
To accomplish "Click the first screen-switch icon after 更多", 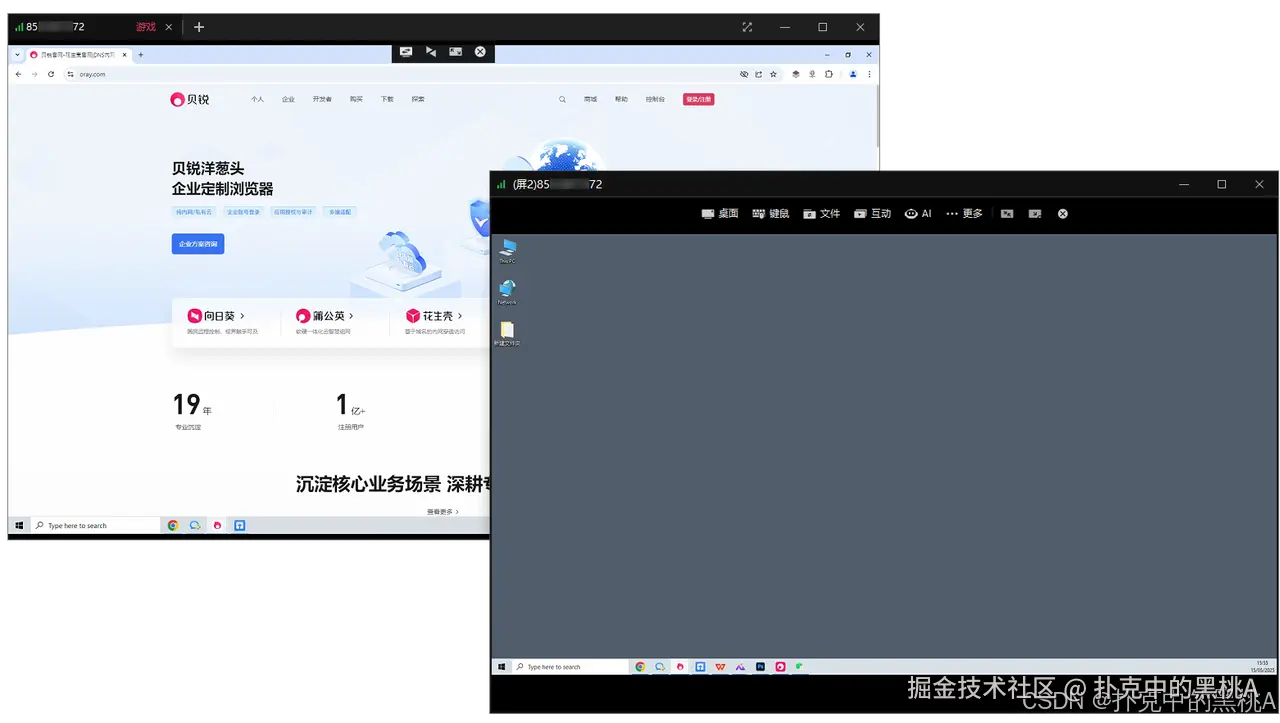I will (1007, 213).
